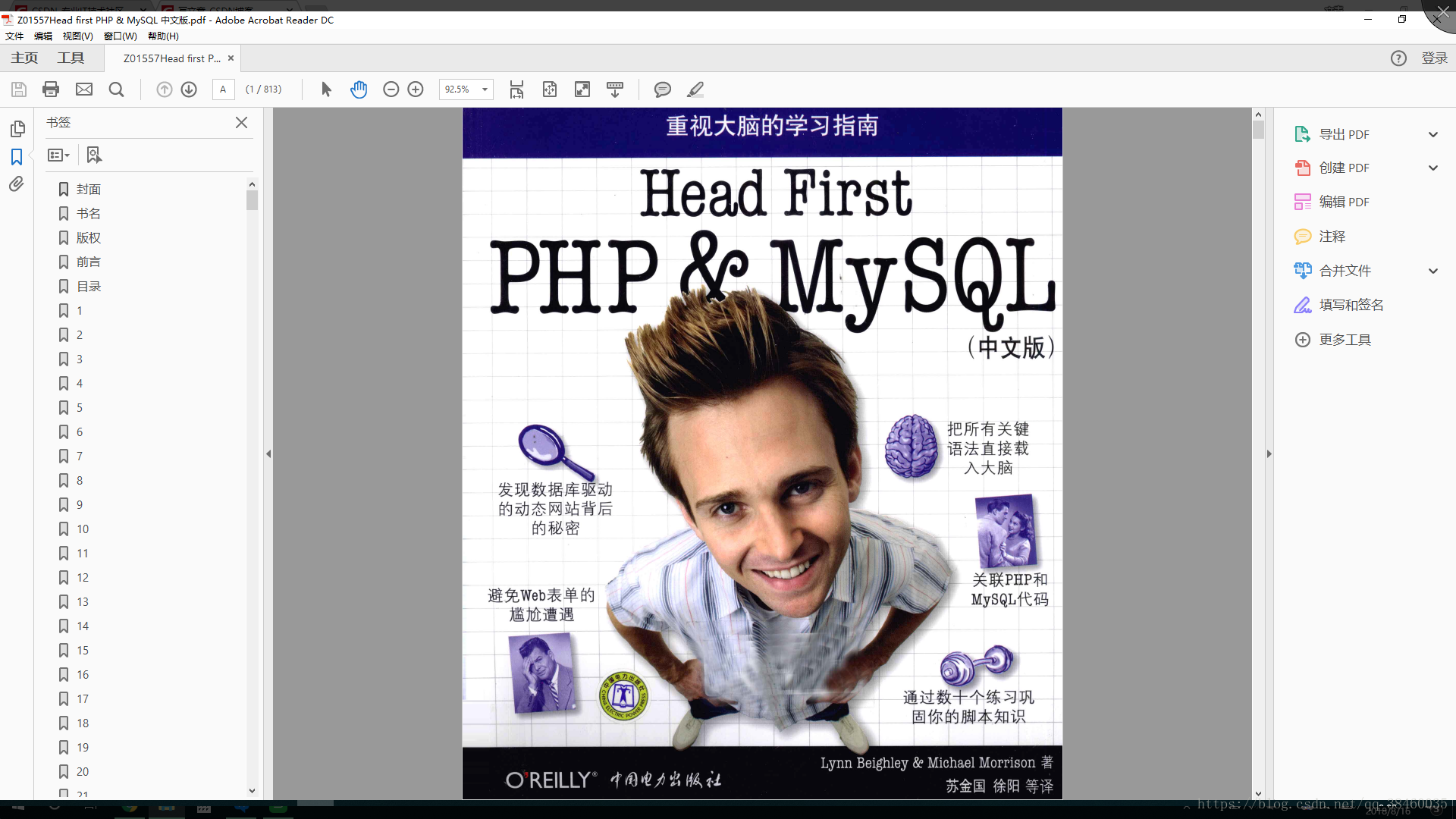The height and width of the screenshot is (819, 1456).
Task: Expand the 创建 PDF section
Action: click(x=1432, y=168)
